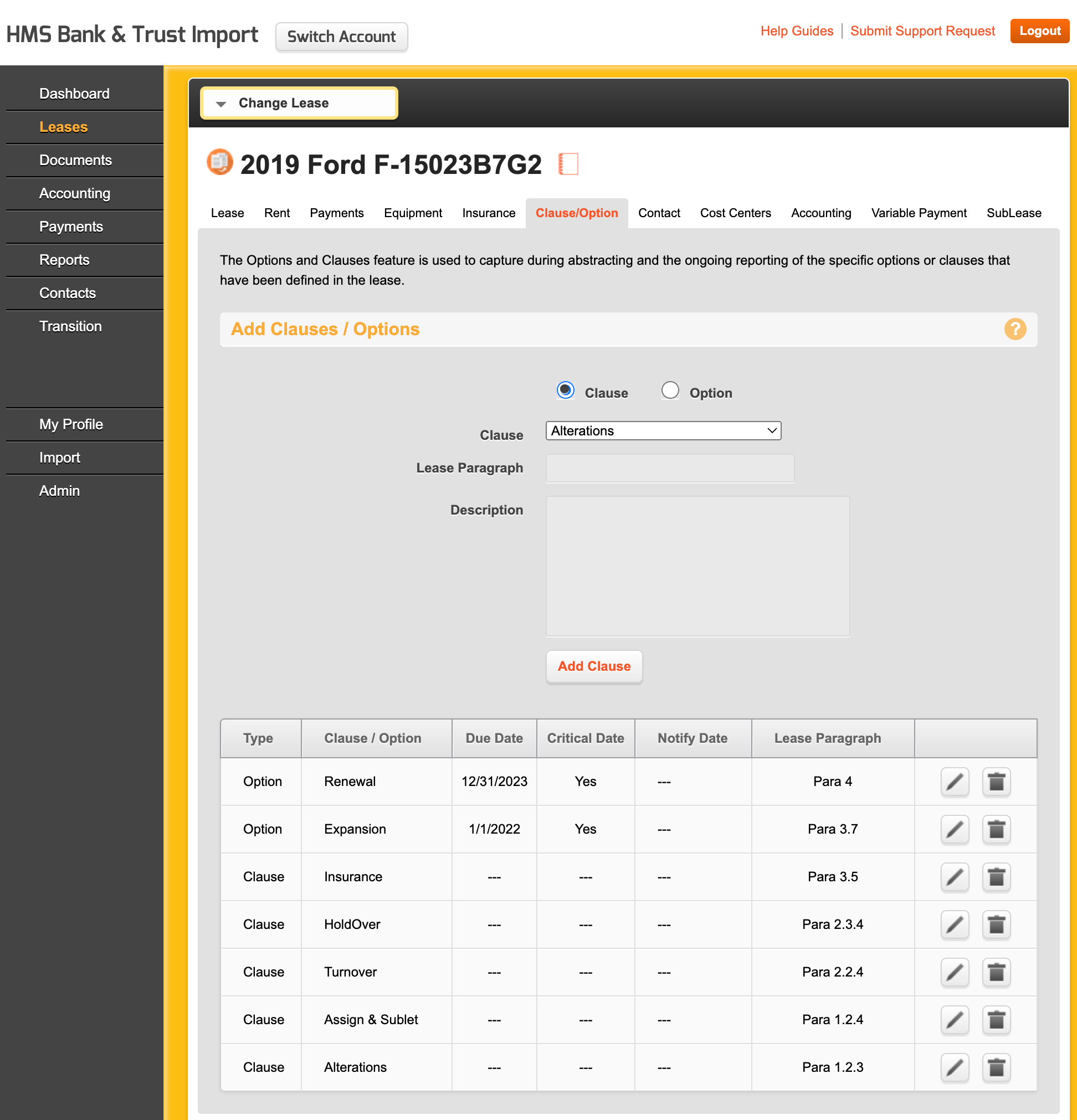Open the Variable Payment tab
Viewport: 1077px width, 1120px height.
click(x=918, y=213)
